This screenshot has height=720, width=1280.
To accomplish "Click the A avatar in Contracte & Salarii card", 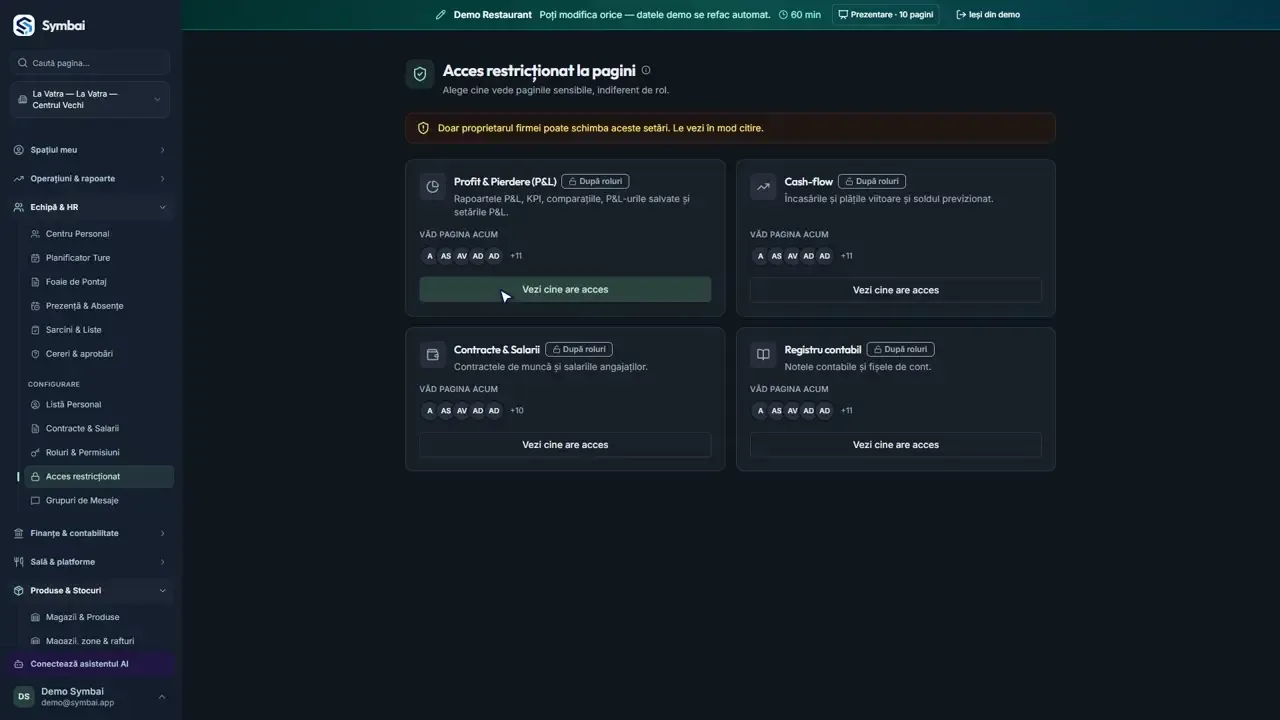I will pyautogui.click(x=430, y=411).
